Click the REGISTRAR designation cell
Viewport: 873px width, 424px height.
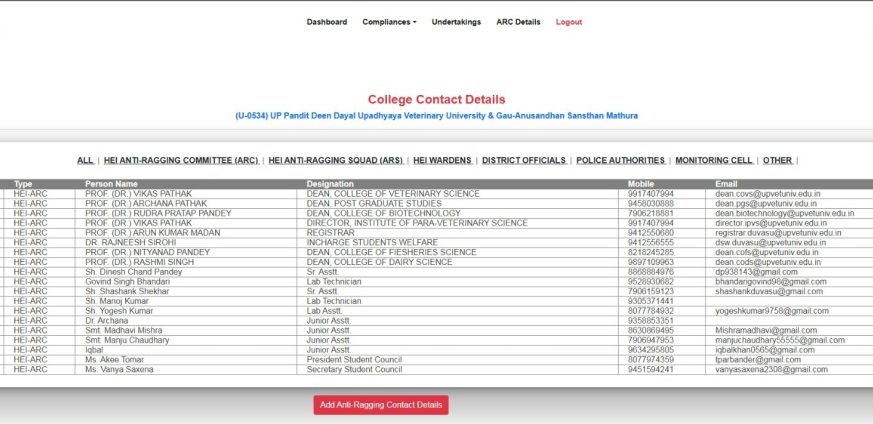pos(330,233)
